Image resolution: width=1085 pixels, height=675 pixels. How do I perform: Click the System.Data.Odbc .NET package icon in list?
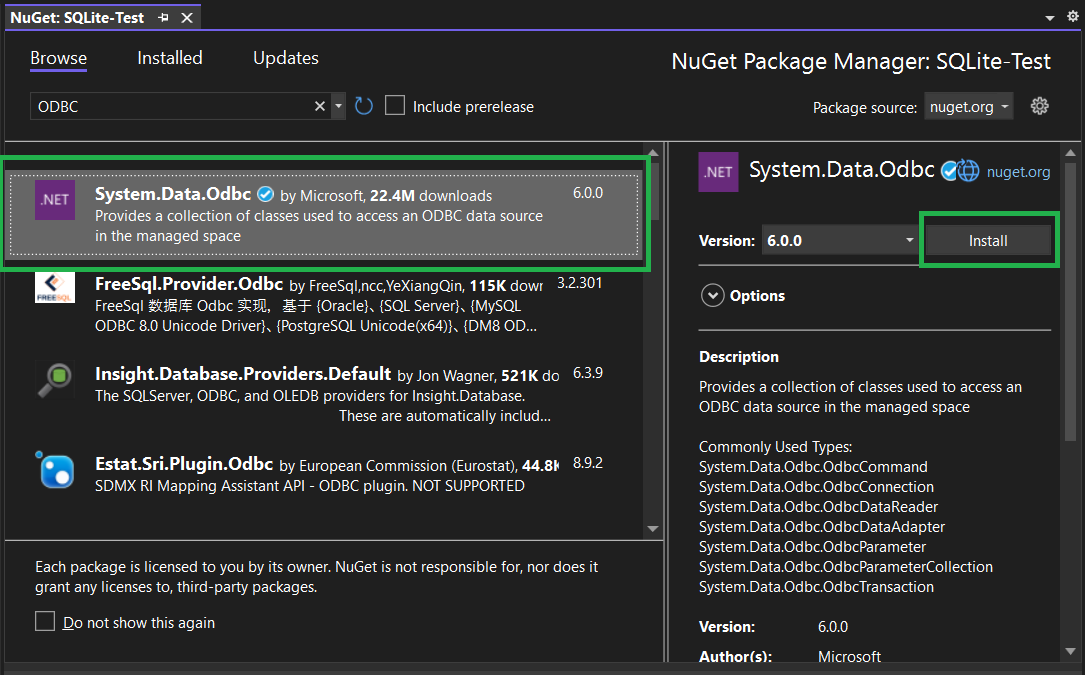click(x=55, y=199)
